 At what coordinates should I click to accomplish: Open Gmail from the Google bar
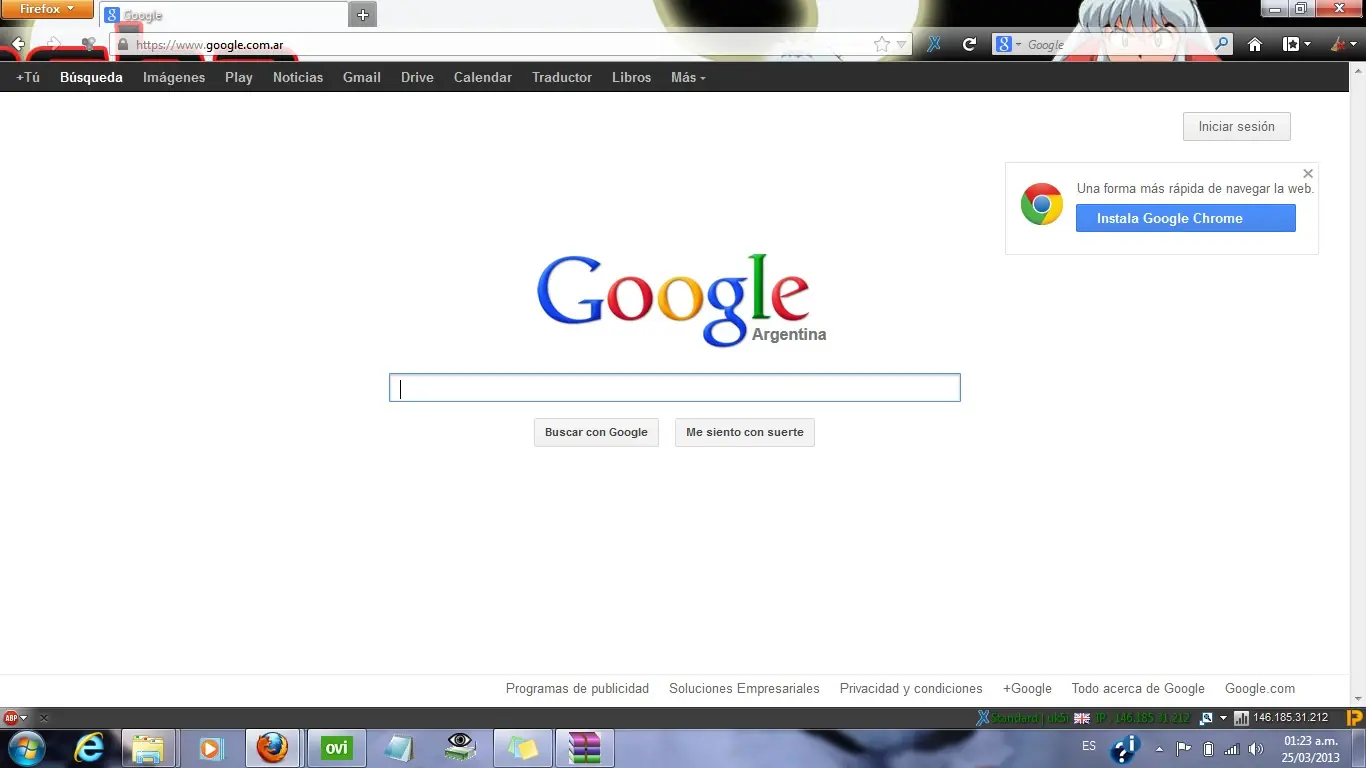(362, 77)
